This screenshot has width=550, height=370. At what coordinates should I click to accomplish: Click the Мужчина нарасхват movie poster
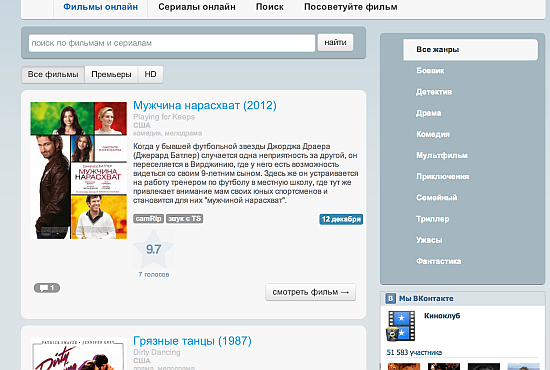pyautogui.click(x=79, y=170)
